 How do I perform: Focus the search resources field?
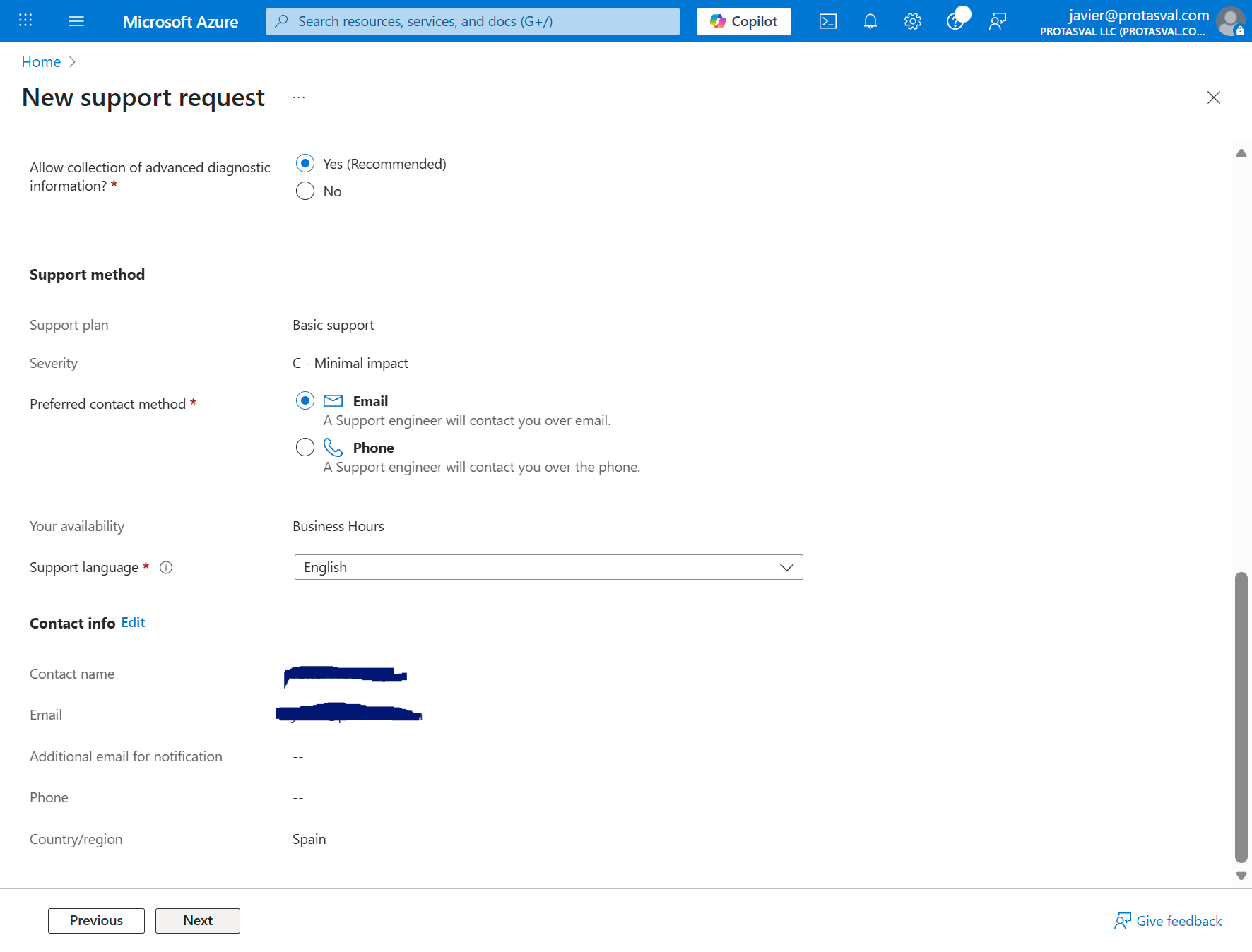point(473,21)
